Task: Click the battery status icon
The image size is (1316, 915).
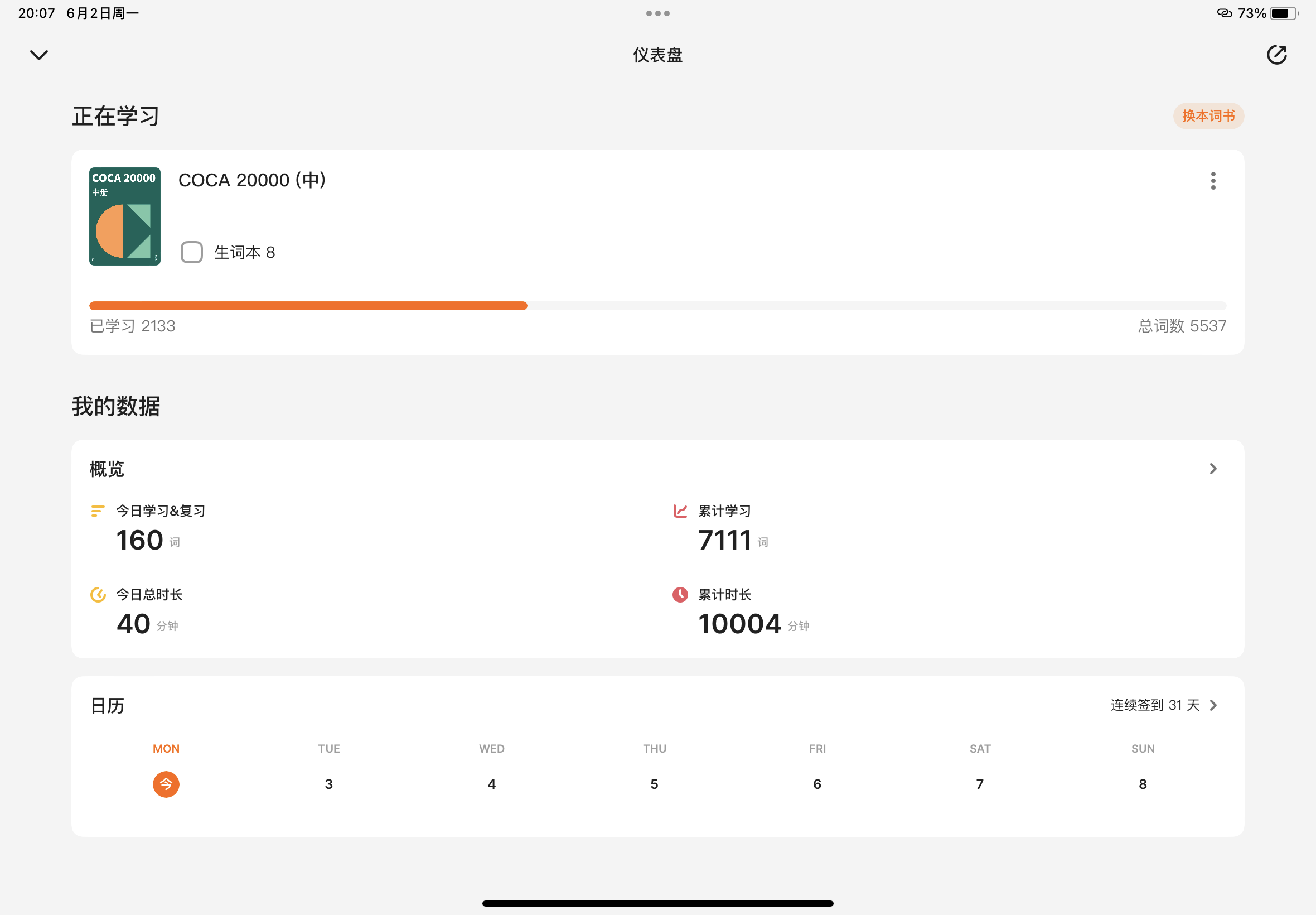Action: [x=1283, y=13]
